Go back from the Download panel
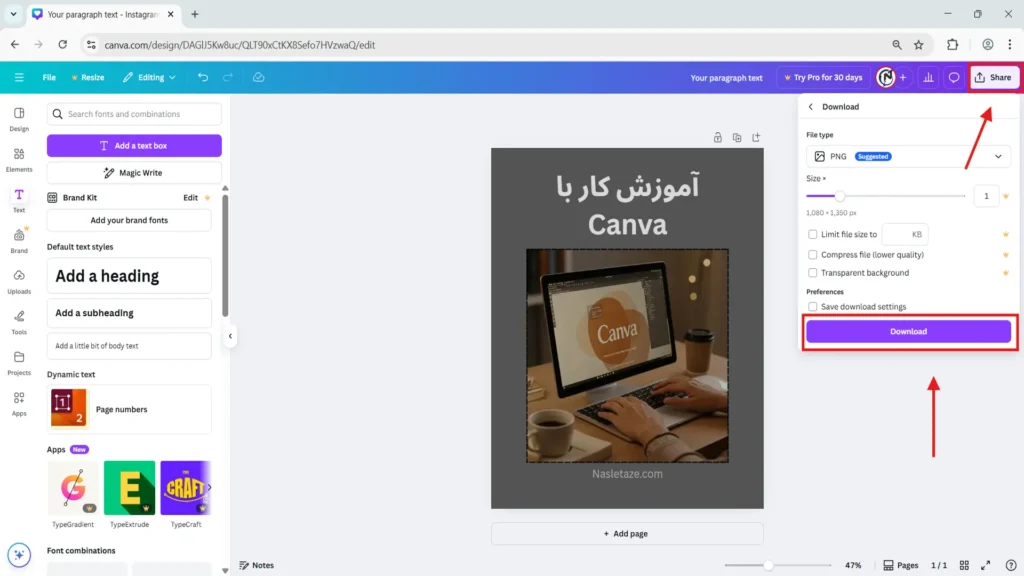The image size is (1024, 576). [x=811, y=106]
